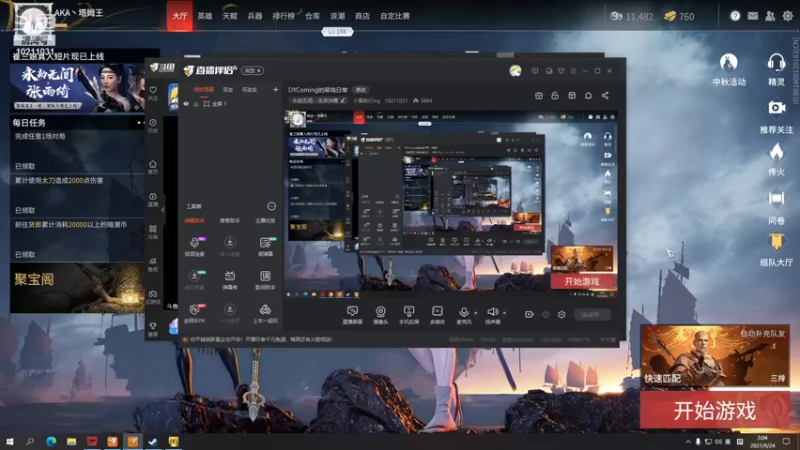The image size is (800, 450).
Task: Toggle padlock icon in stream header
Action: tap(555, 95)
